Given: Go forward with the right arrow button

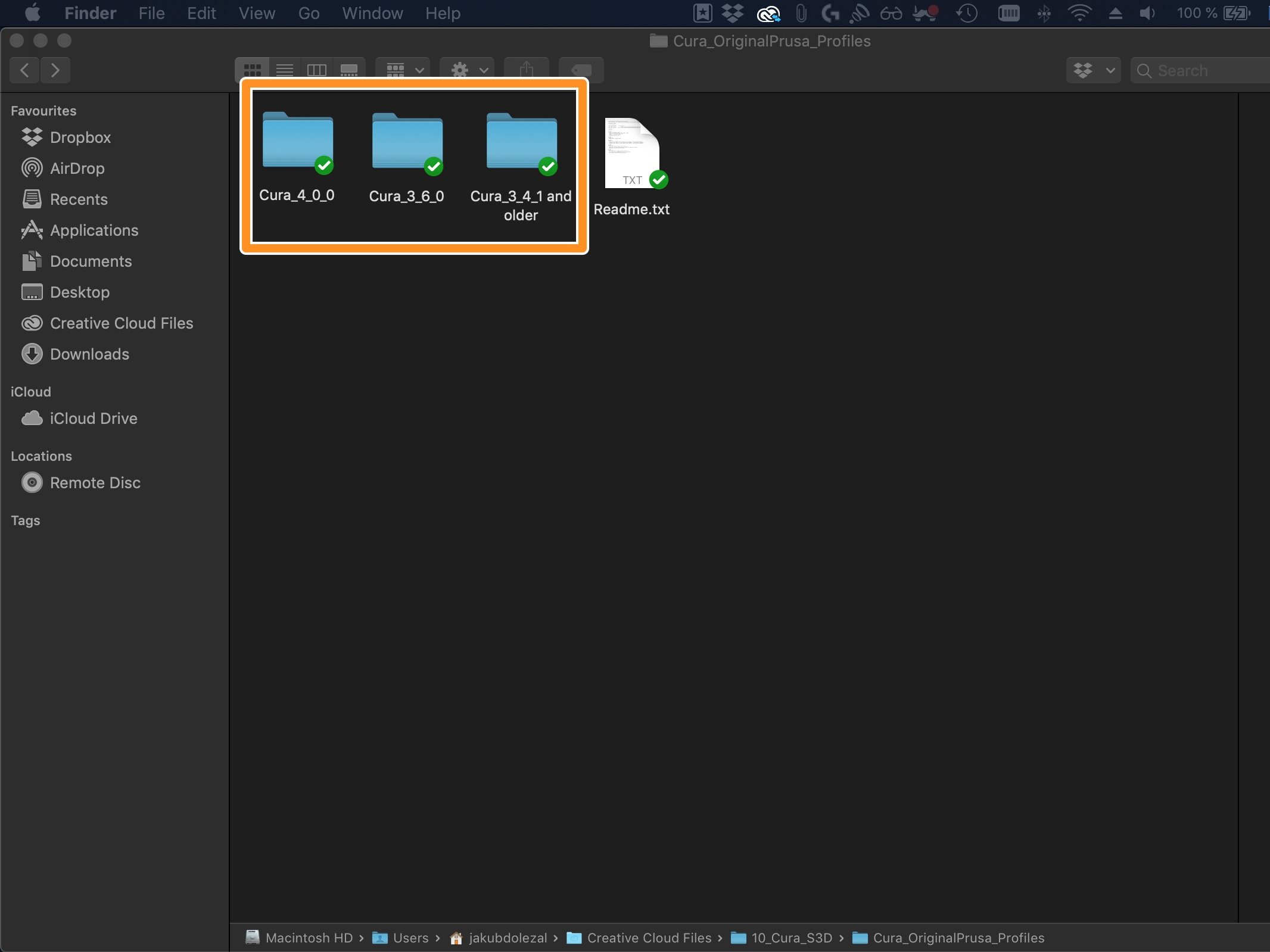Looking at the screenshot, I should click(55, 70).
